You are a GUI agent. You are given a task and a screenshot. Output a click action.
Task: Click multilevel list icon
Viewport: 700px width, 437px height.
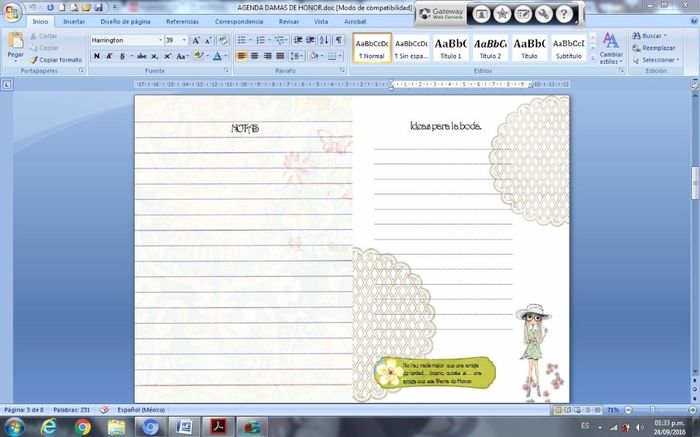pyautogui.click(x=280, y=41)
